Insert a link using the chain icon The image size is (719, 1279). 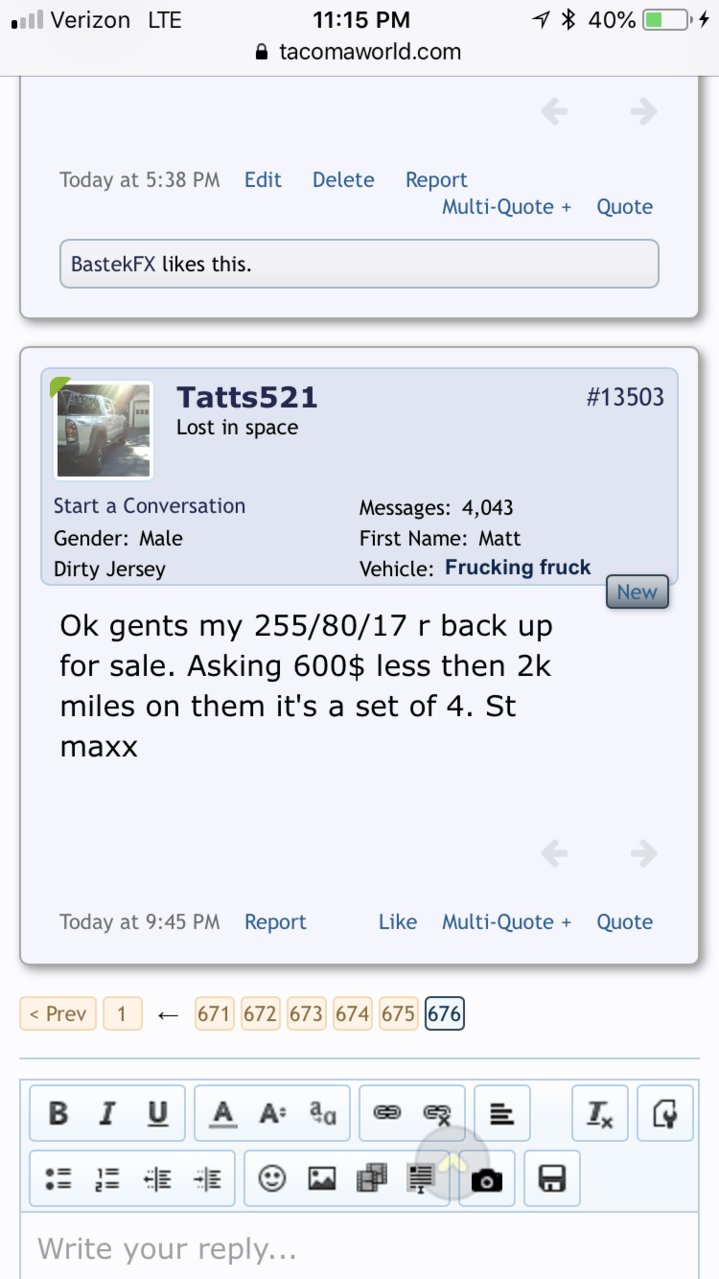click(387, 1113)
